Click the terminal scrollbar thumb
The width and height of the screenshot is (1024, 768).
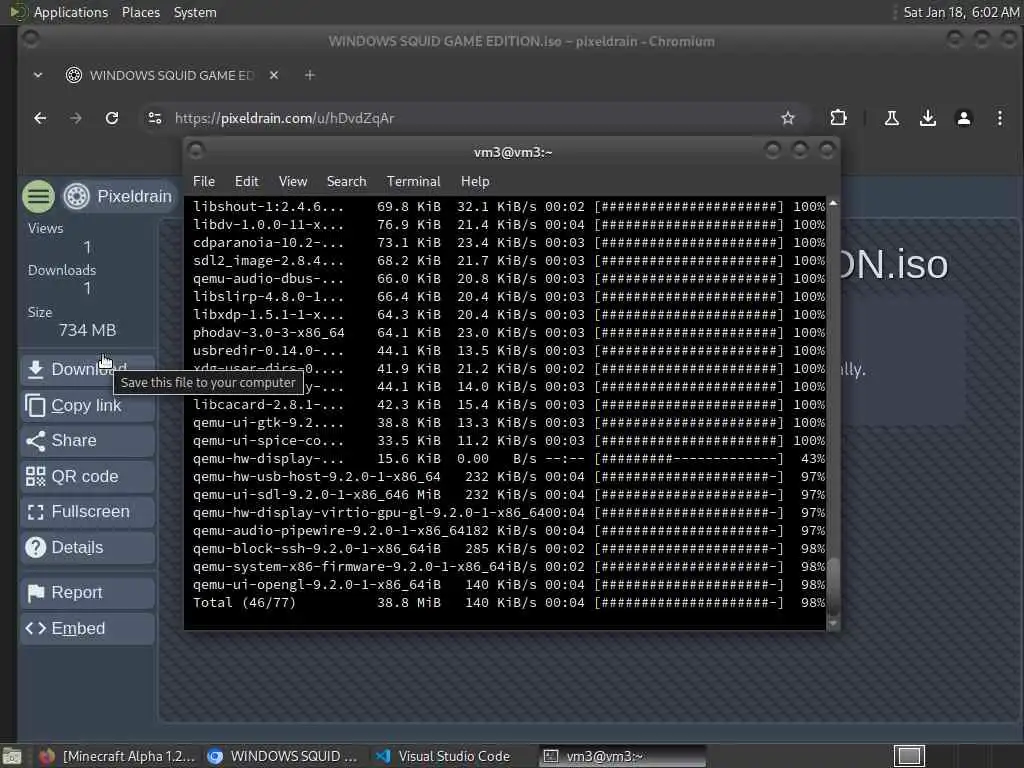(833, 586)
